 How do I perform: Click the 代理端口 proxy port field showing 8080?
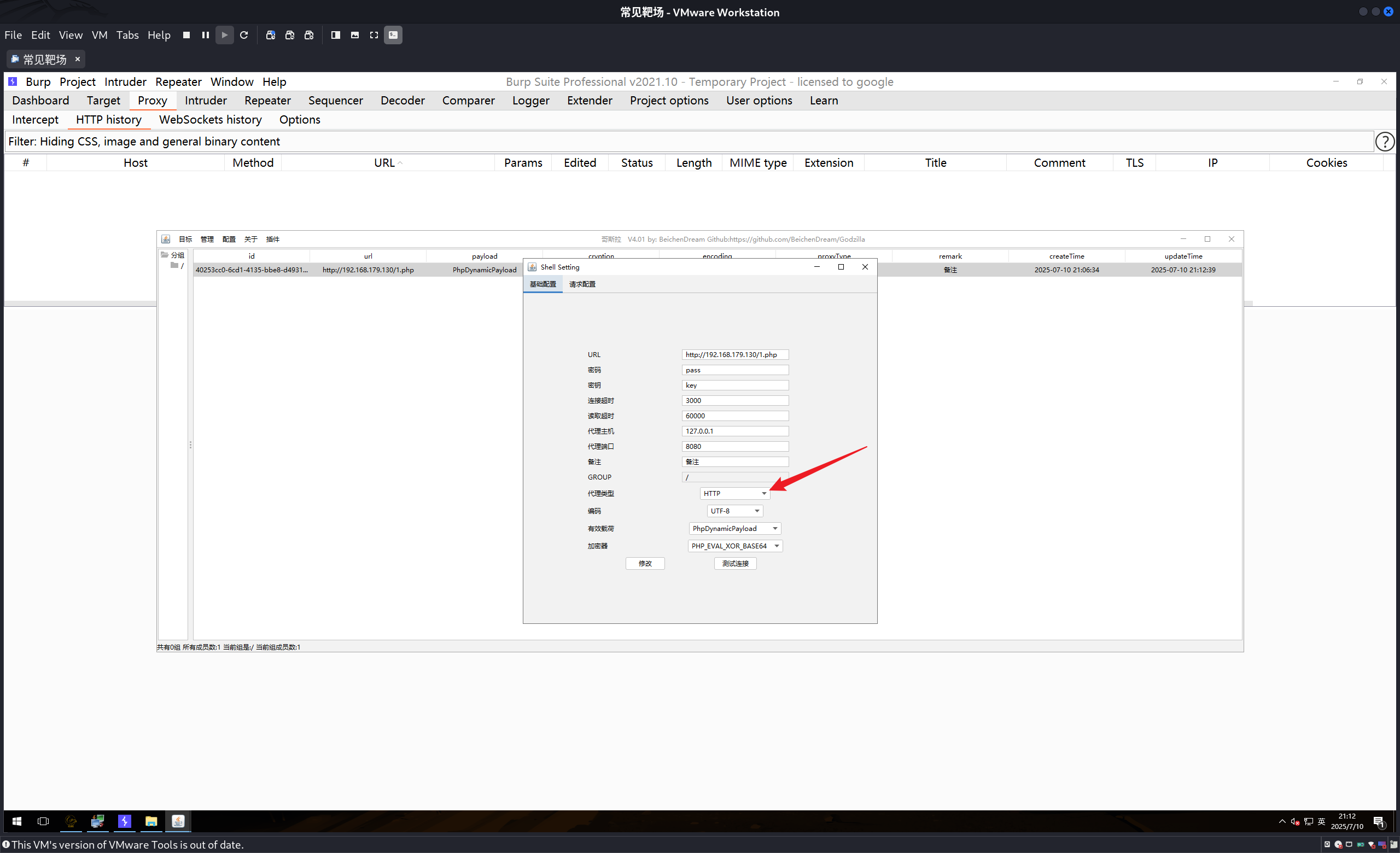click(734, 447)
